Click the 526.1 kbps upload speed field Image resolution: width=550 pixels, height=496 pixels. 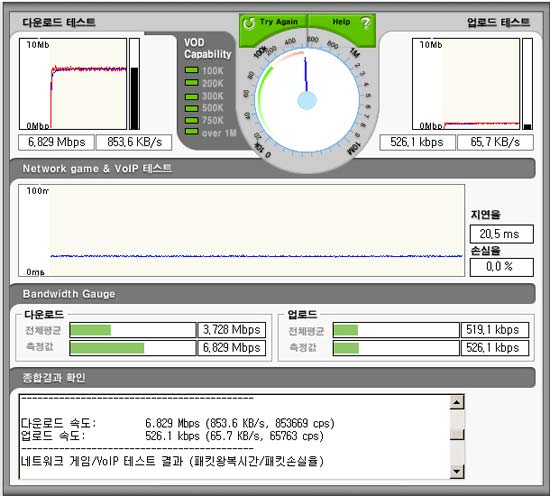click(x=417, y=142)
